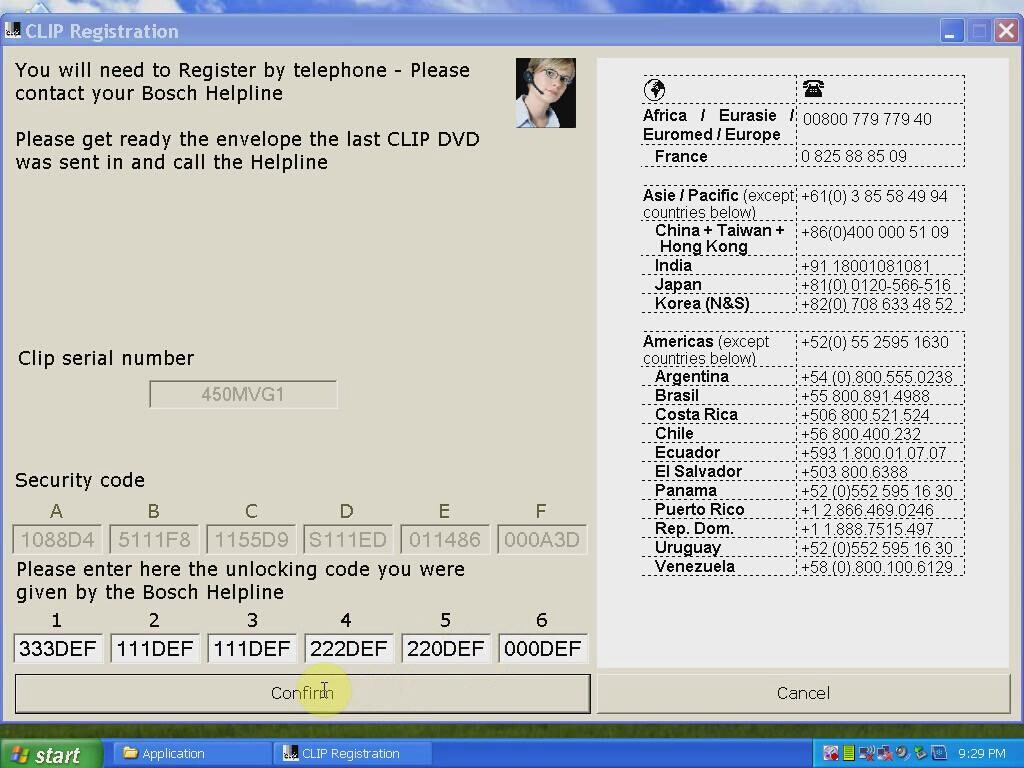Click security code field F 000A3D
The height and width of the screenshot is (768, 1024).
click(x=542, y=539)
